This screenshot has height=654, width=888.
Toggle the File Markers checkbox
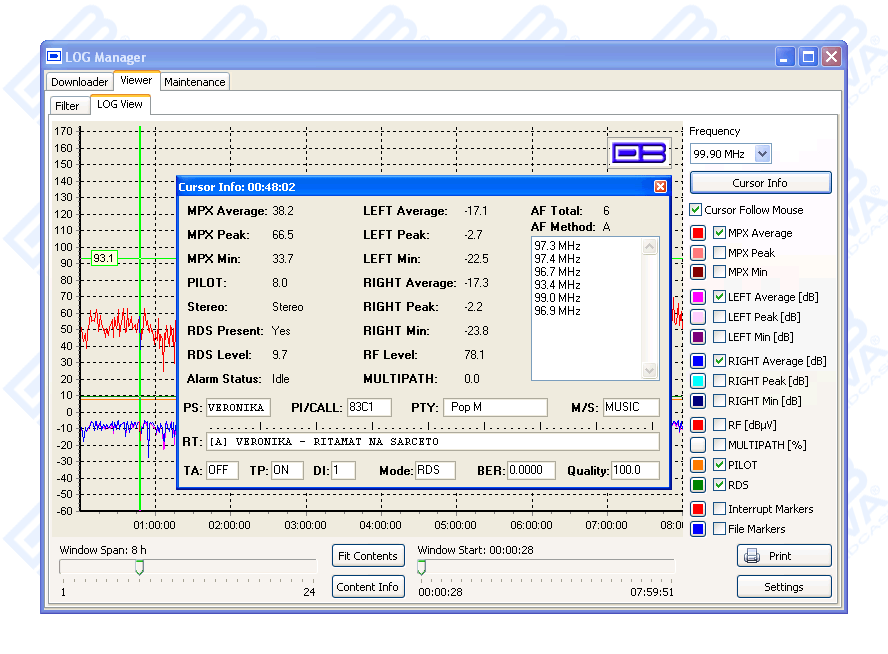pyautogui.click(x=720, y=529)
